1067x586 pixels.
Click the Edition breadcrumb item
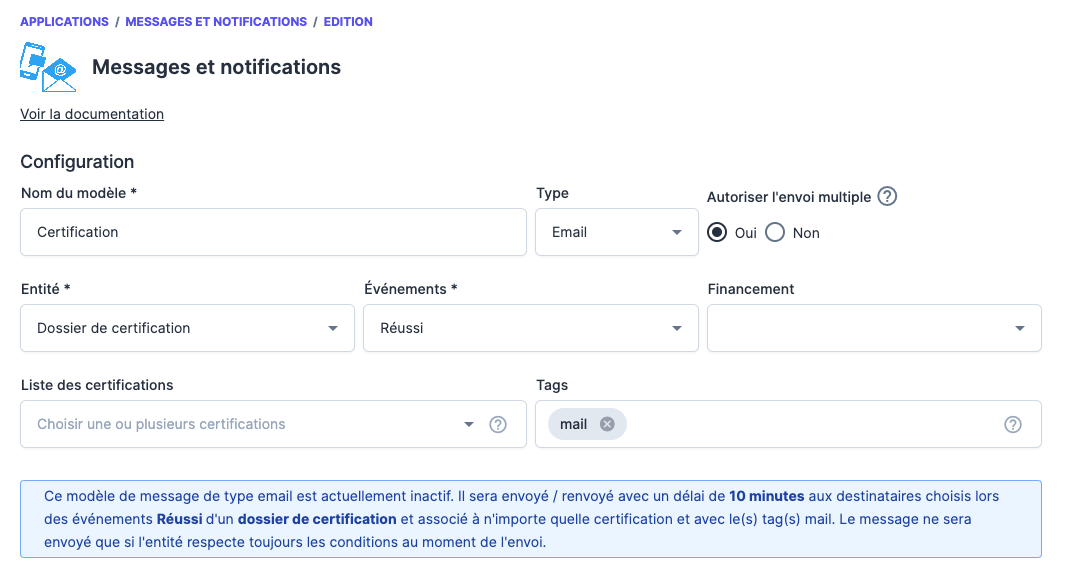[x=348, y=22]
